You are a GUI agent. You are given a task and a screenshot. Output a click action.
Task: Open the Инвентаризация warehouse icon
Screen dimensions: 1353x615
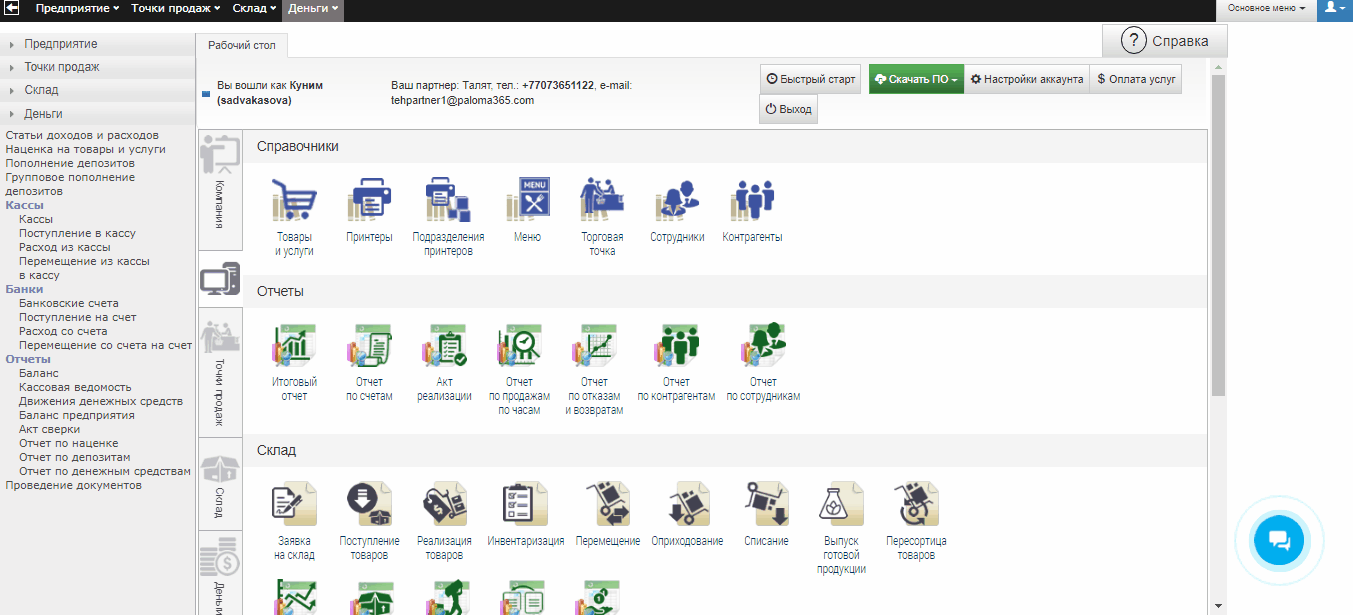point(525,504)
